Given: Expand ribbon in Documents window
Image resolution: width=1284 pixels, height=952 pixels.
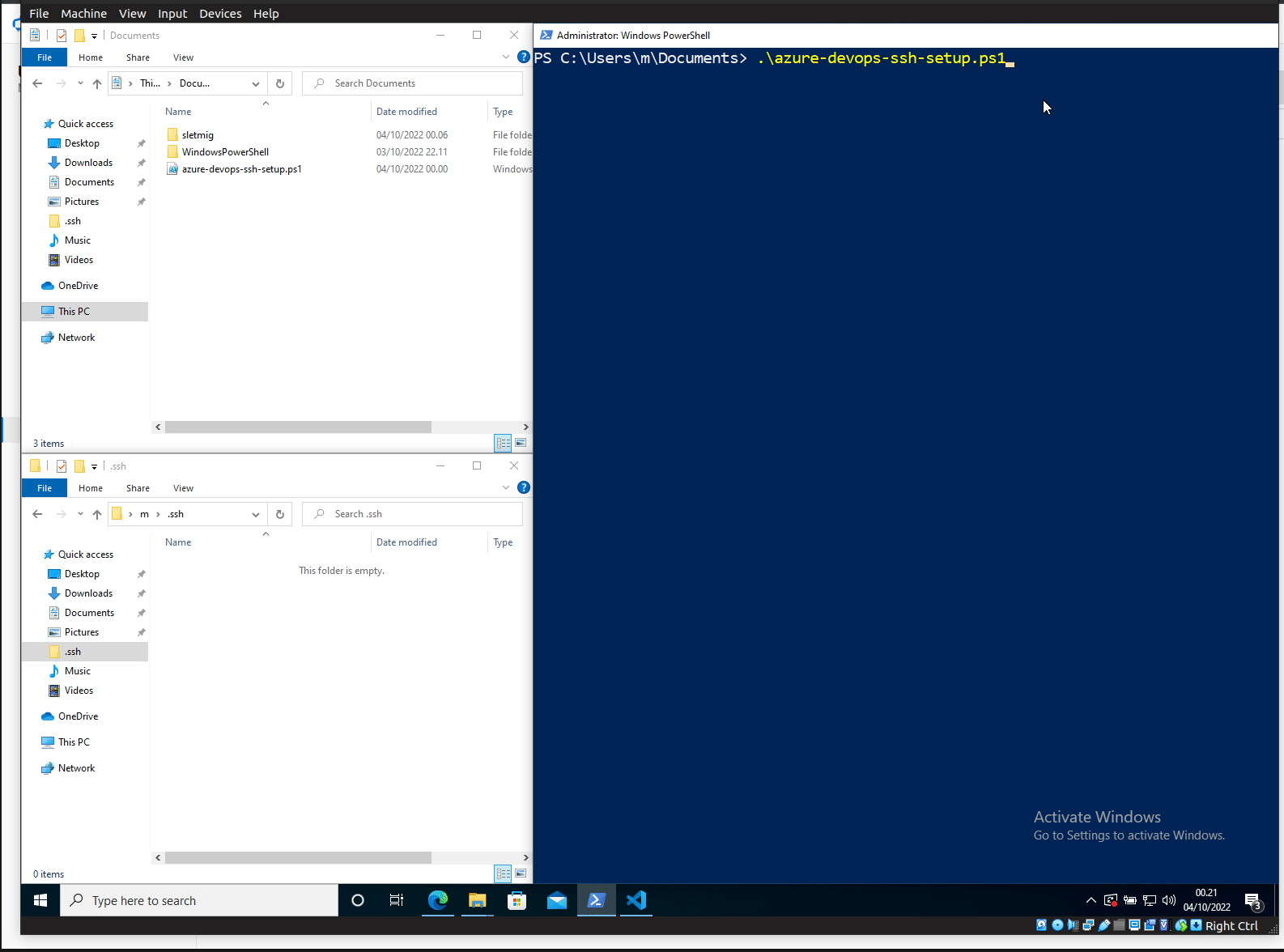Looking at the screenshot, I should [x=506, y=57].
